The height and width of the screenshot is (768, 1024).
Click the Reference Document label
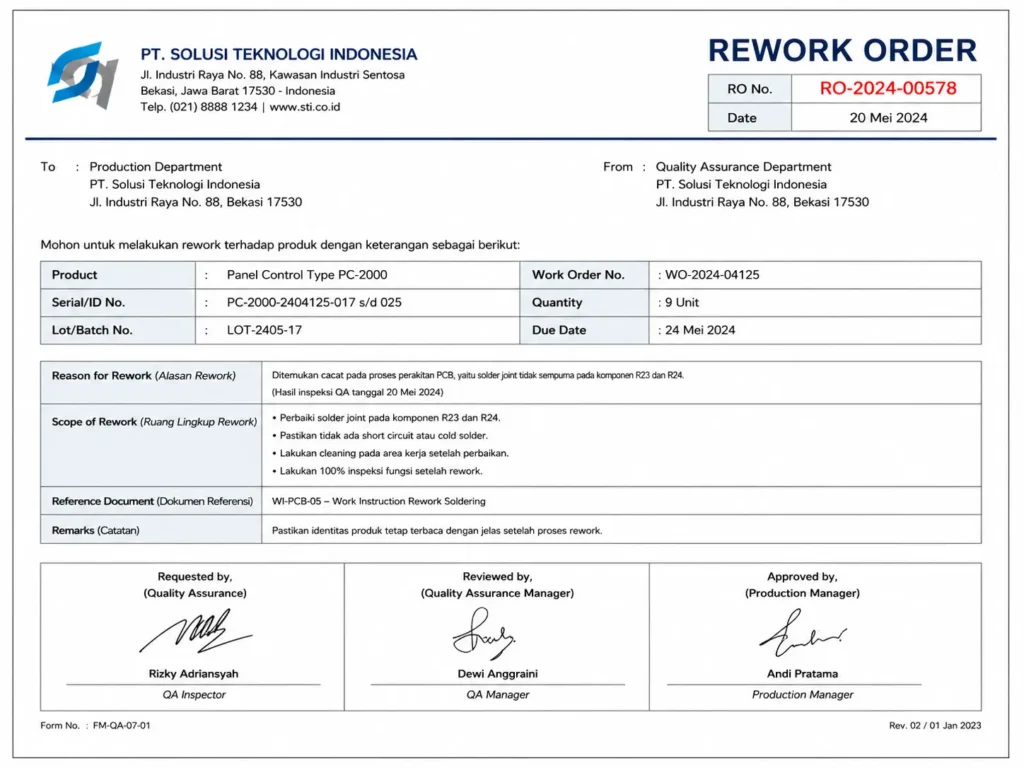(152, 501)
